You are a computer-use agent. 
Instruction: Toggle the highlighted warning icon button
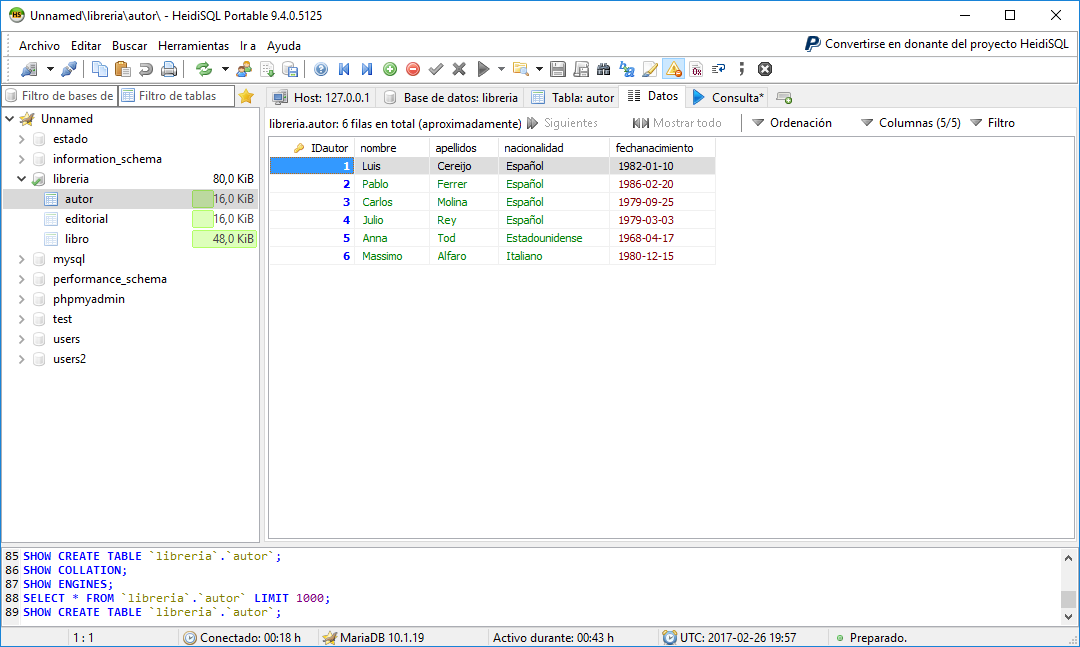coord(673,69)
